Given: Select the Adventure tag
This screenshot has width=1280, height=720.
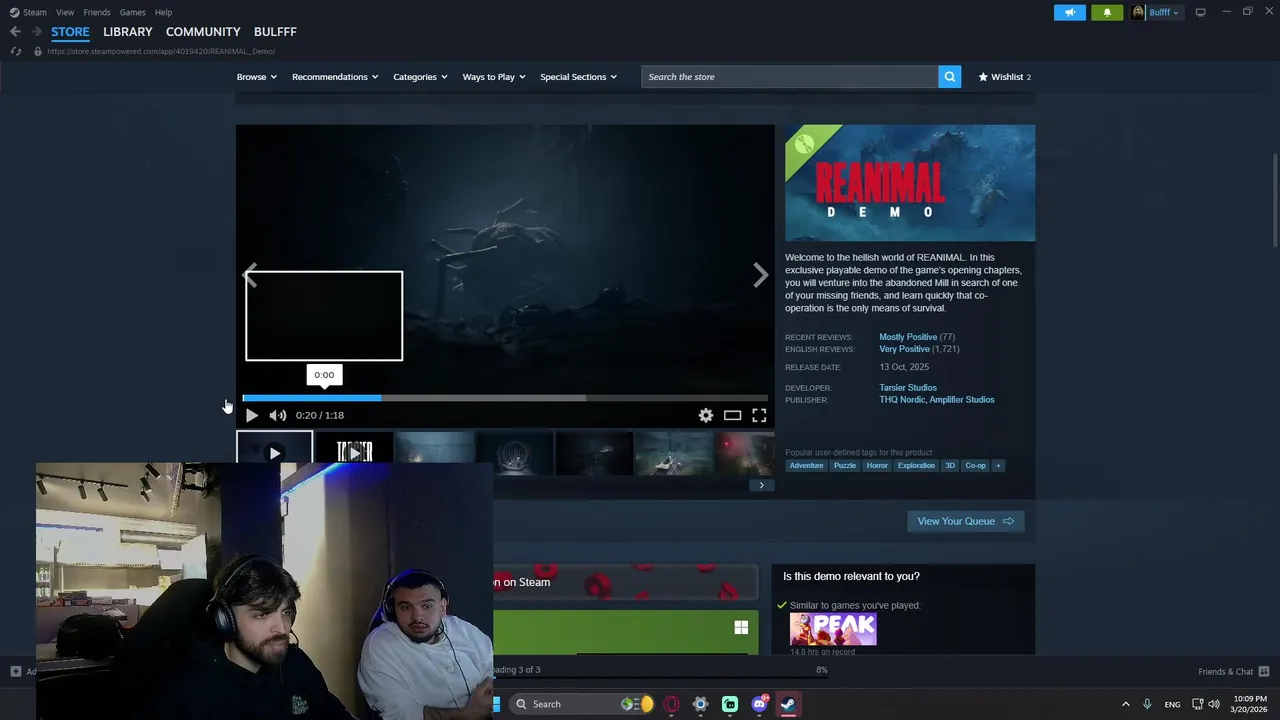Looking at the screenshot, I should tap(806, 465).
